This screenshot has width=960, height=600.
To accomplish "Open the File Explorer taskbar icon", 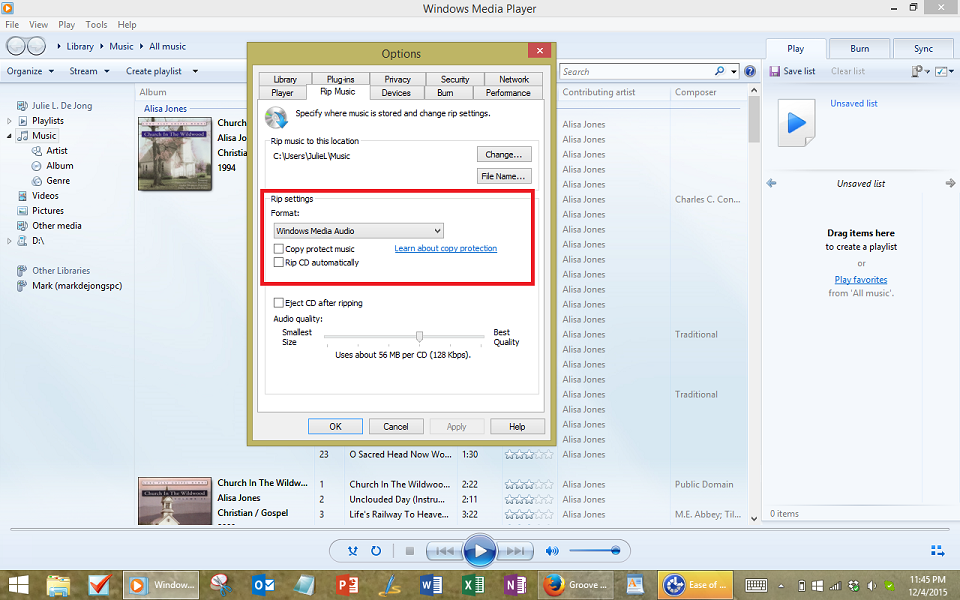I will click(58, 585).
